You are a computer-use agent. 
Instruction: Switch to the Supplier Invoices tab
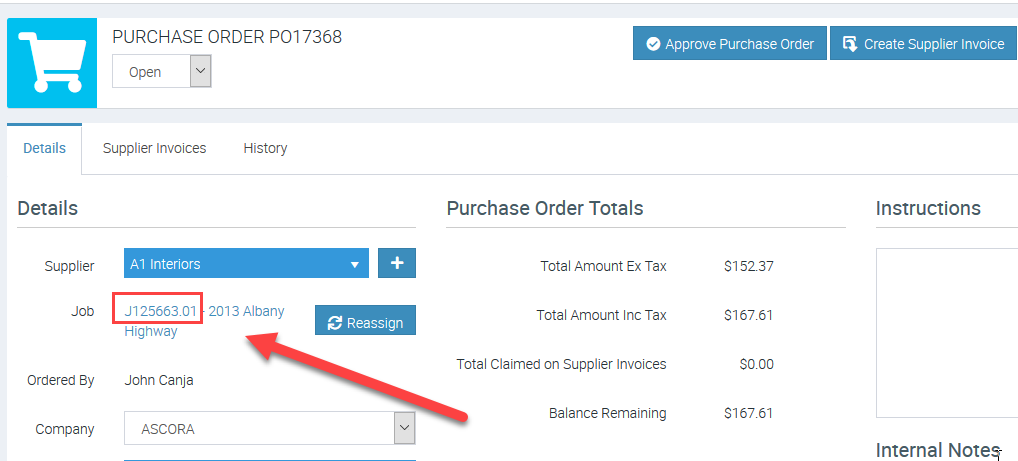[x=154, y=148]
